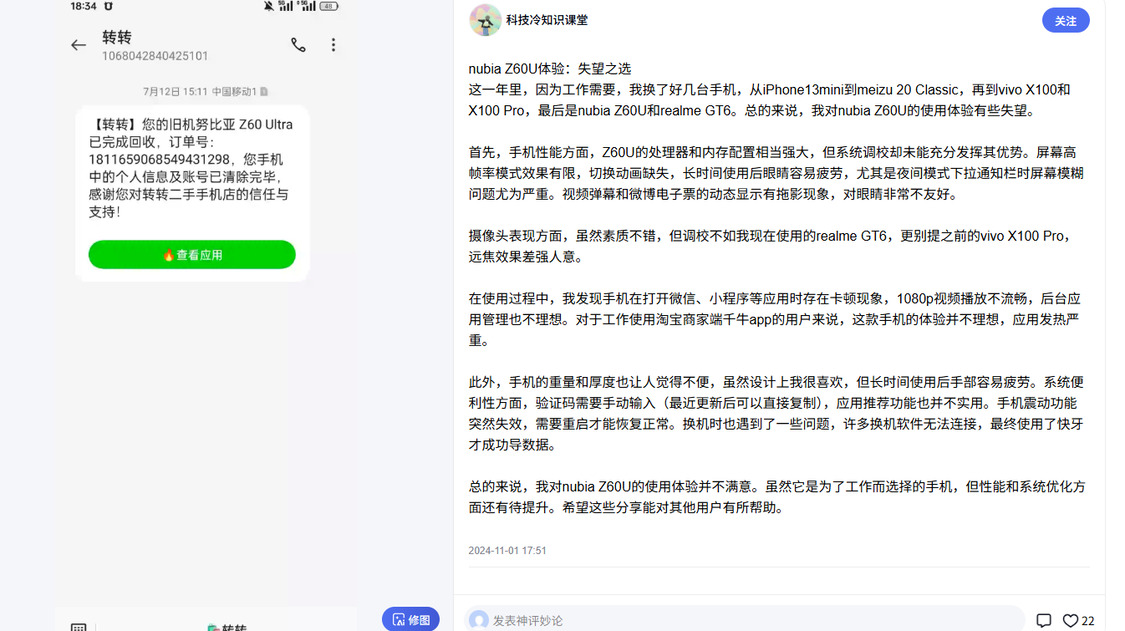This screenshot has width=1125, height=631.
Task: Like the post with the heart icon
Action: coord(1070,620)
